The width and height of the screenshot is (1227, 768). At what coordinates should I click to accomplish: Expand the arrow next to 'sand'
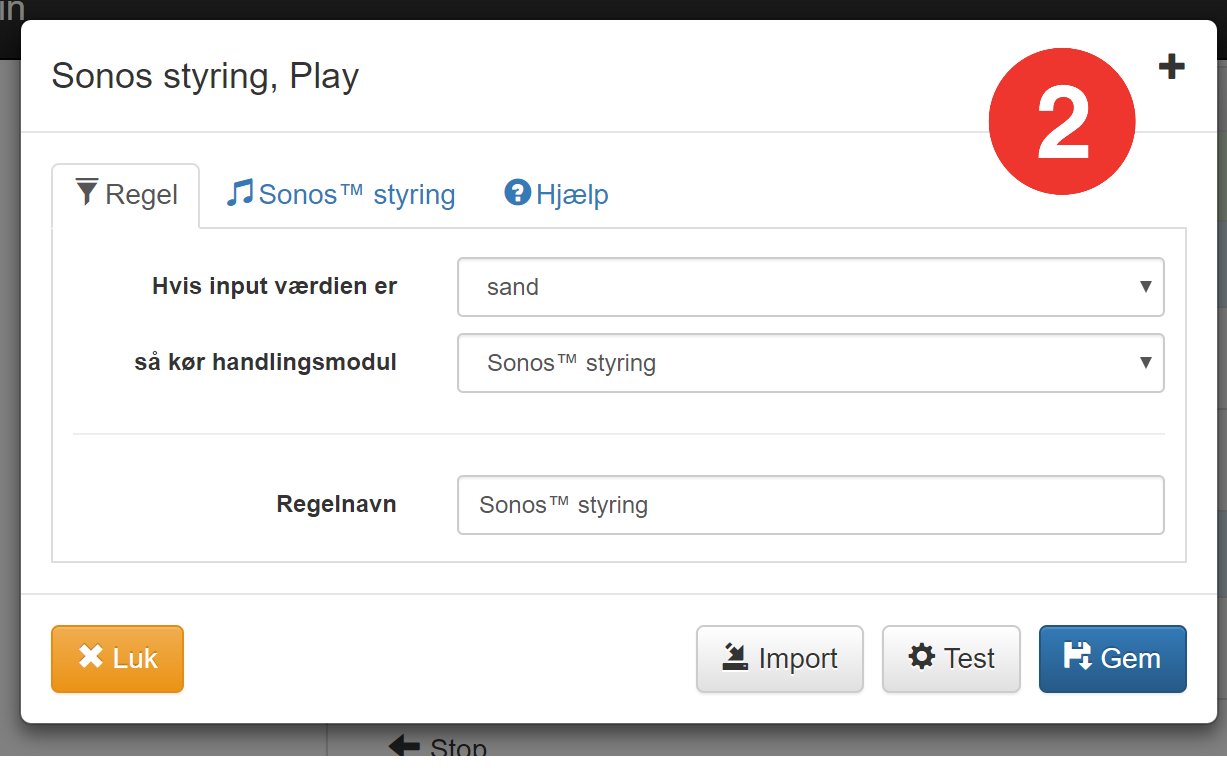click(x=1146, y=286)
